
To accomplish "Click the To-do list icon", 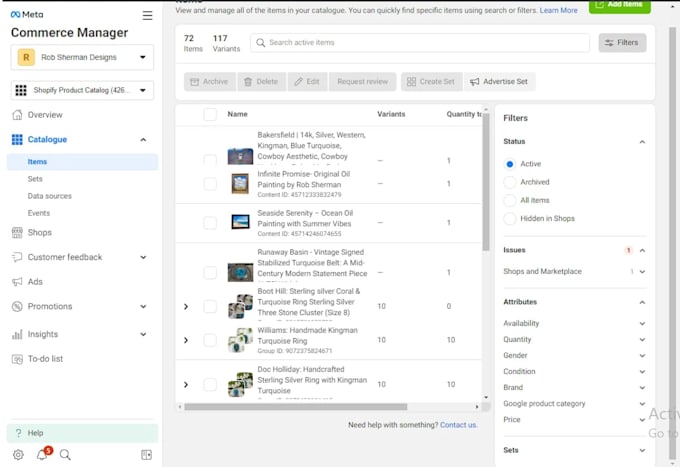I will (x=17, y=359).
